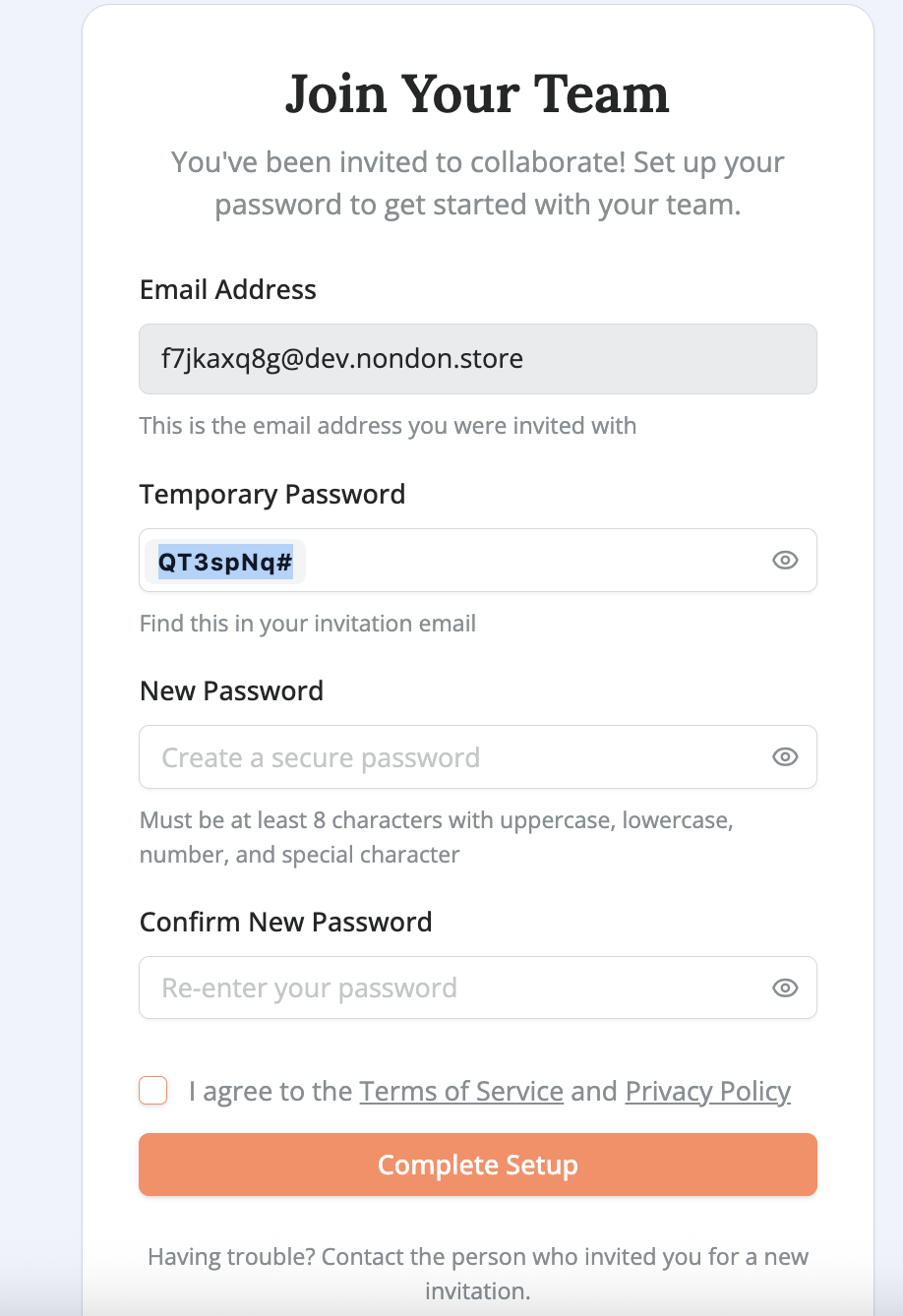Click the Join Your Team heading
Image resolution: width=903 pixels, height=1316 pixels.
click(x=477, y=93)
